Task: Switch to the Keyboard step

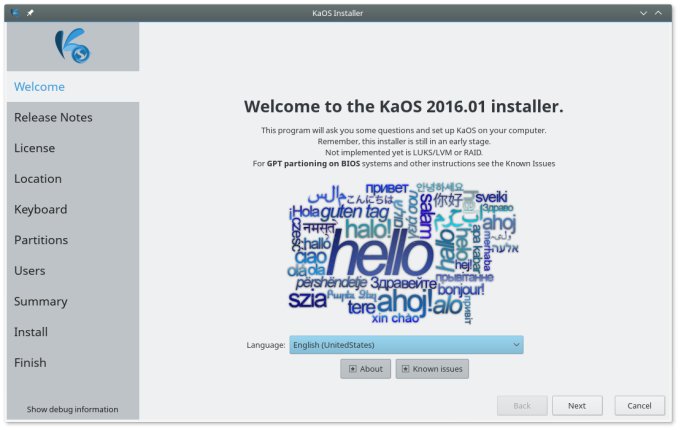Action: point(73,209)
